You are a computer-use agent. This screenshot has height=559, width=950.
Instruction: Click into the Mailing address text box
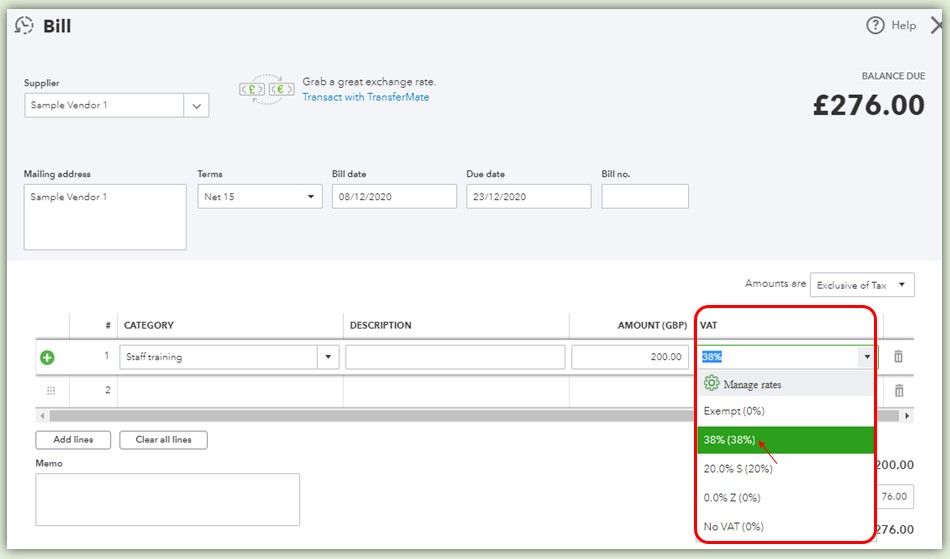point(105,217)
